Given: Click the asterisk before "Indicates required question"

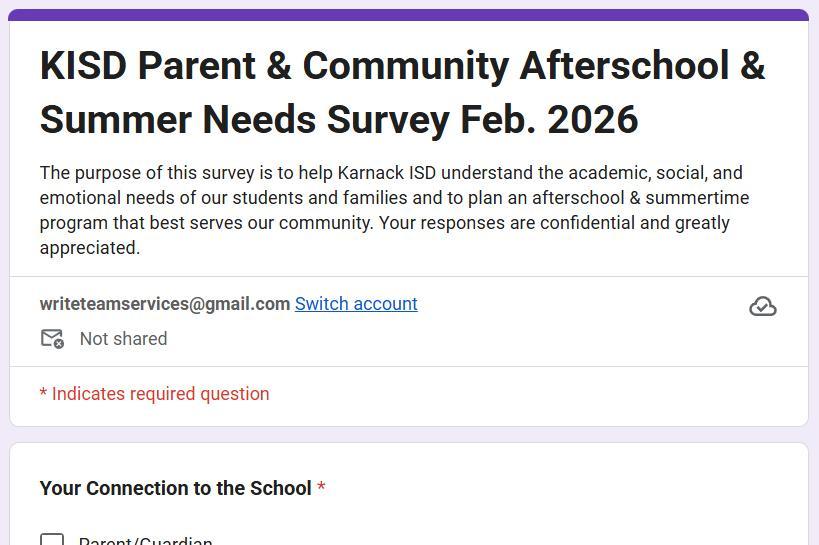Looking at the screenshot, I should [x=43, y=394].
